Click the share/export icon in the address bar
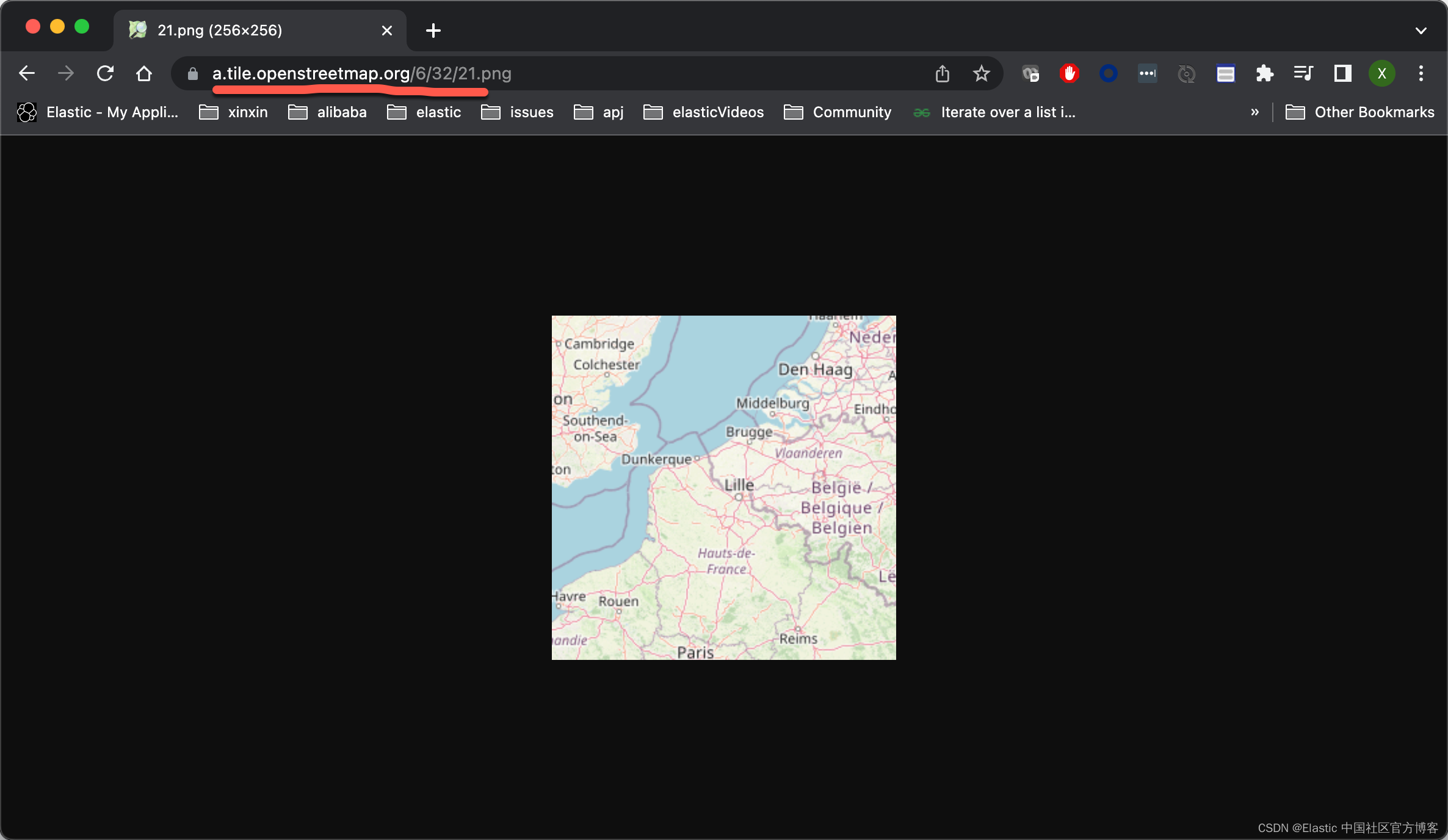The height and width of the screenshot is (840, 1448). click(943, 73)
